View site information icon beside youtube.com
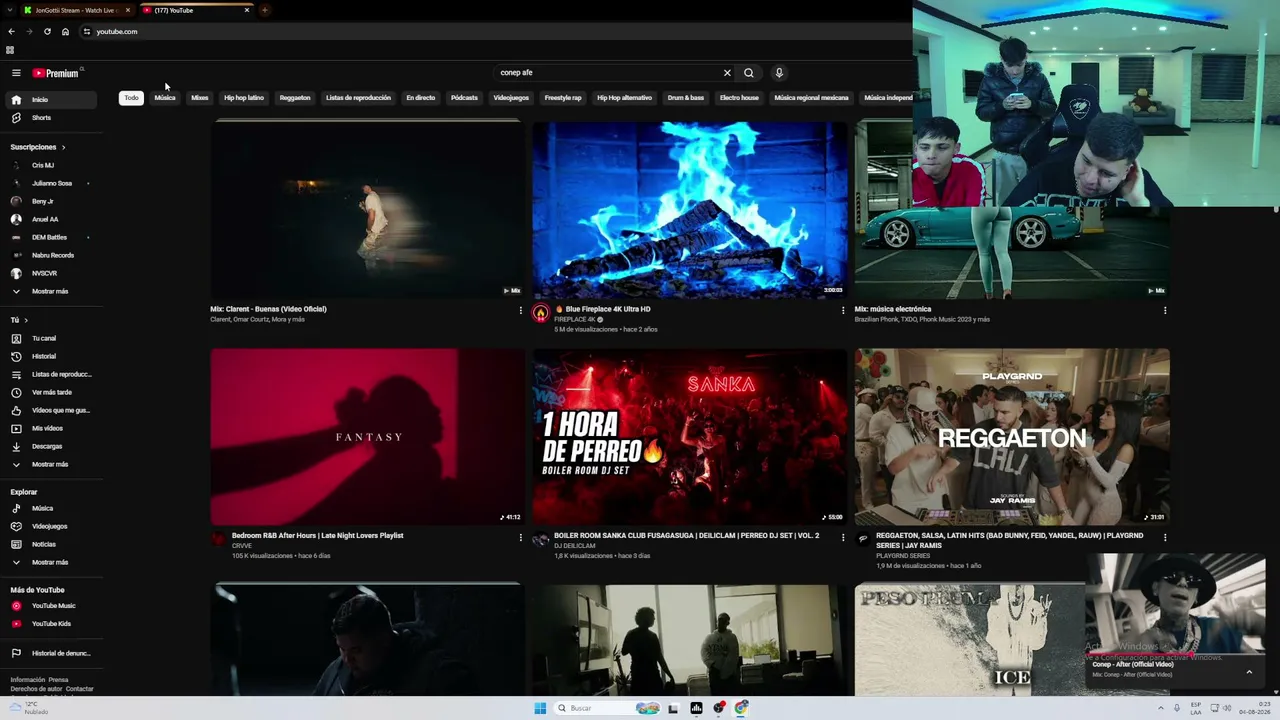 coord(87,32)
